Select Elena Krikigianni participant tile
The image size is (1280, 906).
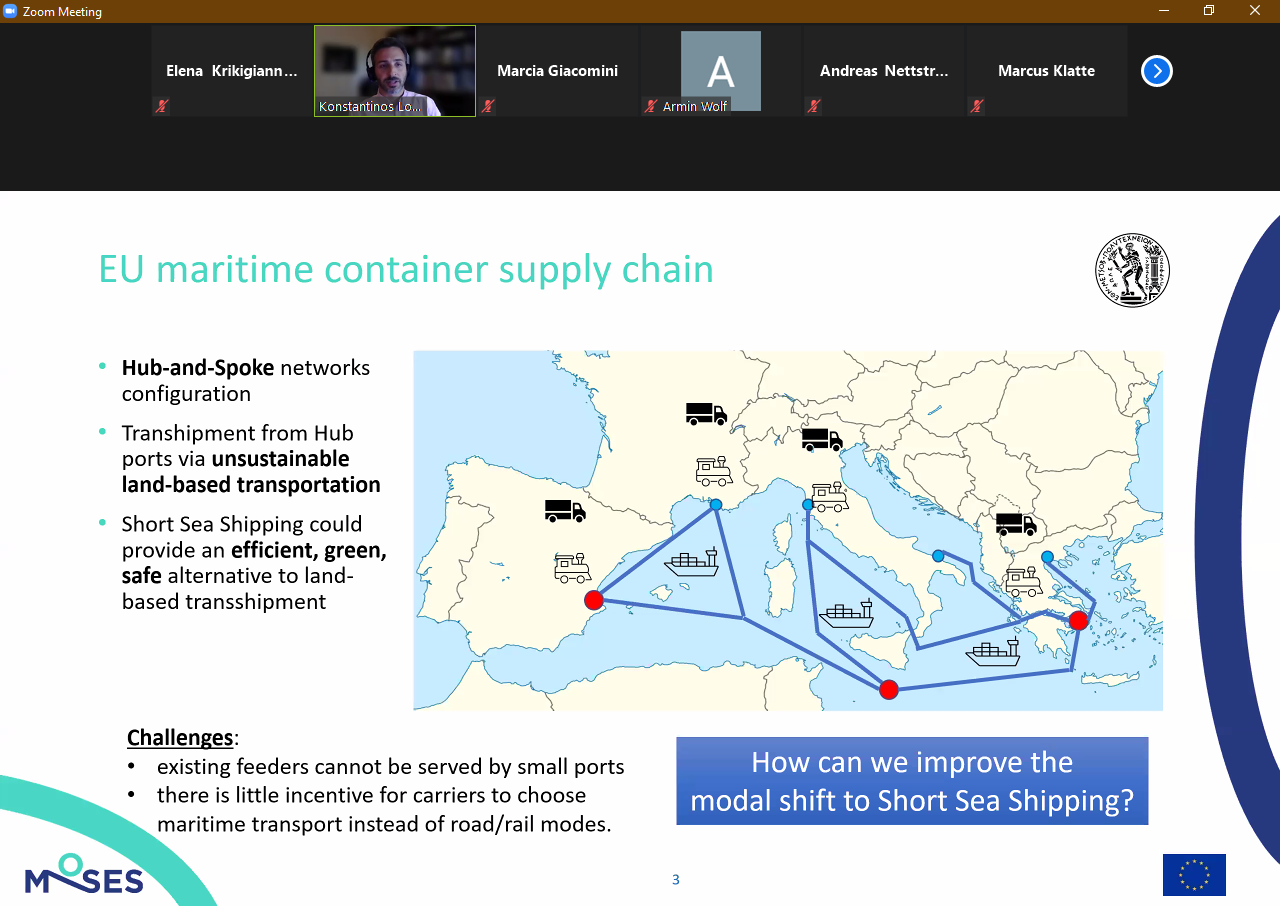(232, 71)
